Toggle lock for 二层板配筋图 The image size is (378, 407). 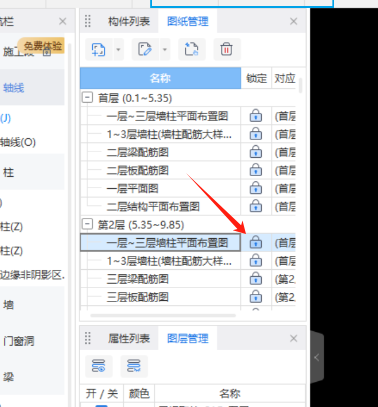256,170
